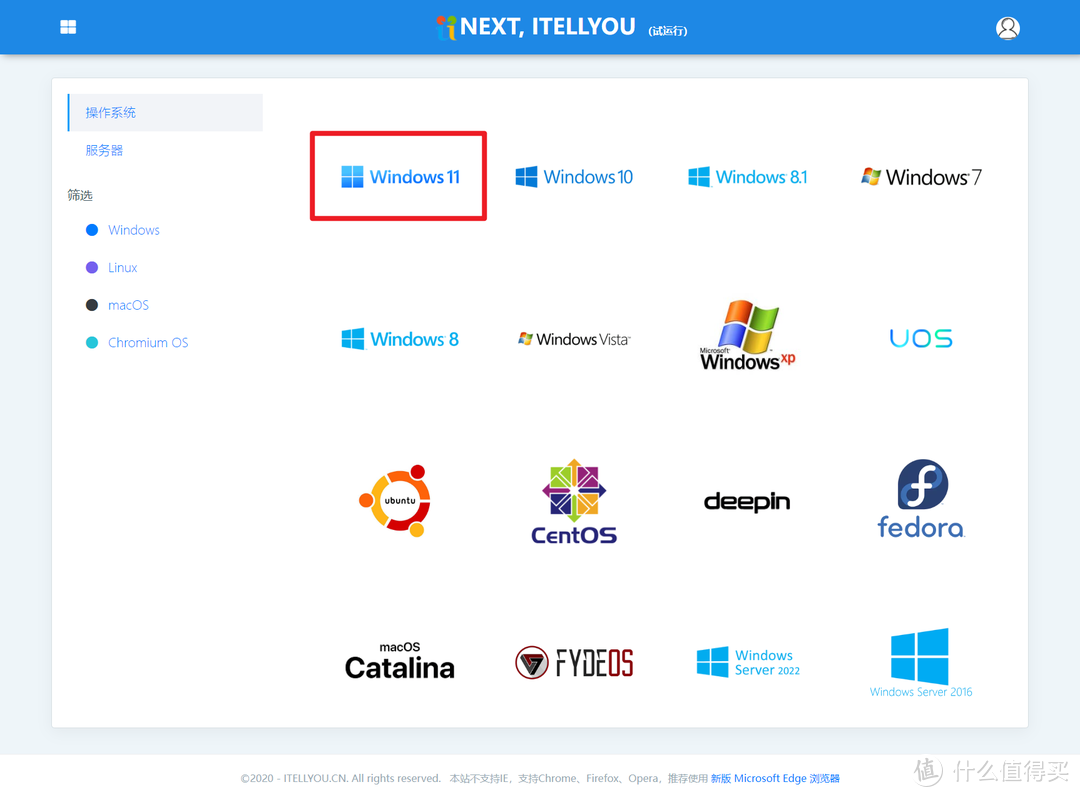Open the Windows Server 2016 tile
Image resolution: width=1080 pixels, height=797 pixels.
tap(921, 663)
